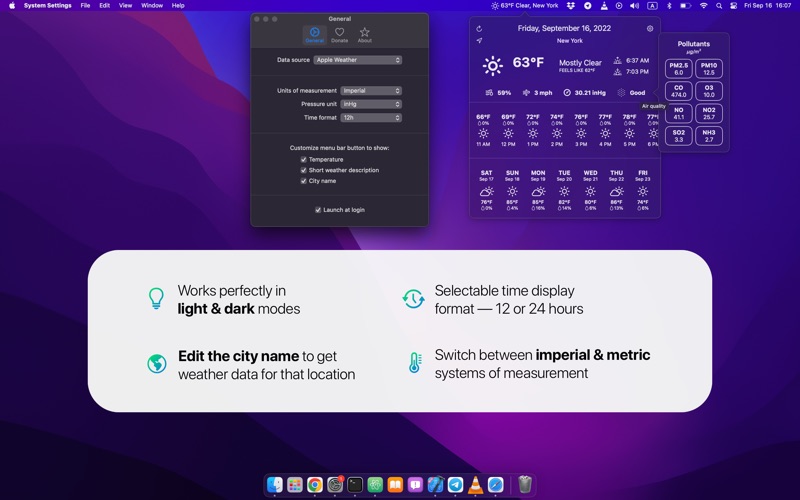This screenshot has height=500, width=800.
Task: Click the SAT partly cloudy forecast icon
Action: pyautogui.click(x=486, y=191)
